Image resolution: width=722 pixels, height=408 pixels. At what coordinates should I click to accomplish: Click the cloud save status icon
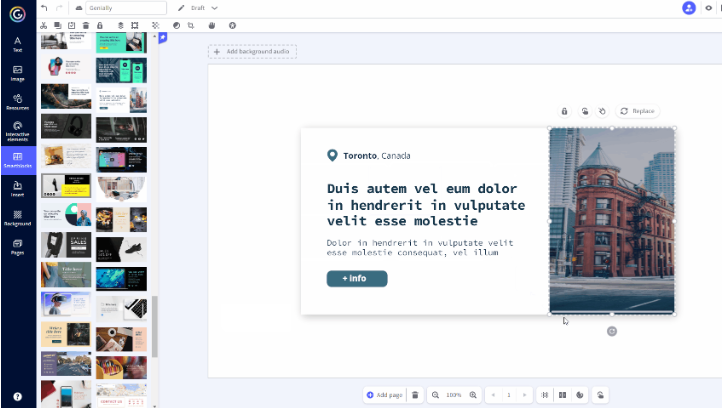coord(79,8)
